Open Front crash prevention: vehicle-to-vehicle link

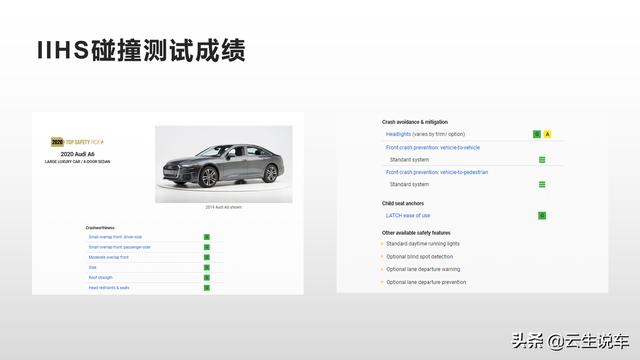[x=433, y=147]
